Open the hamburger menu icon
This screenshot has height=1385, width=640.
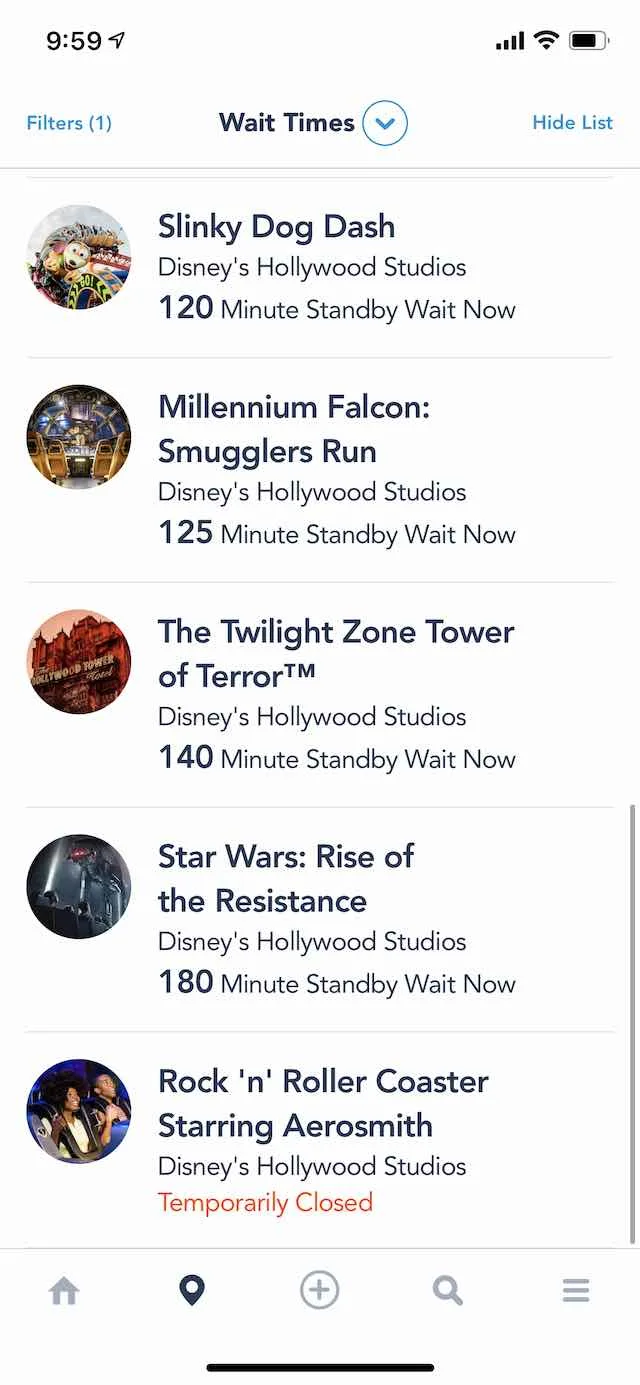[576, 1291]
